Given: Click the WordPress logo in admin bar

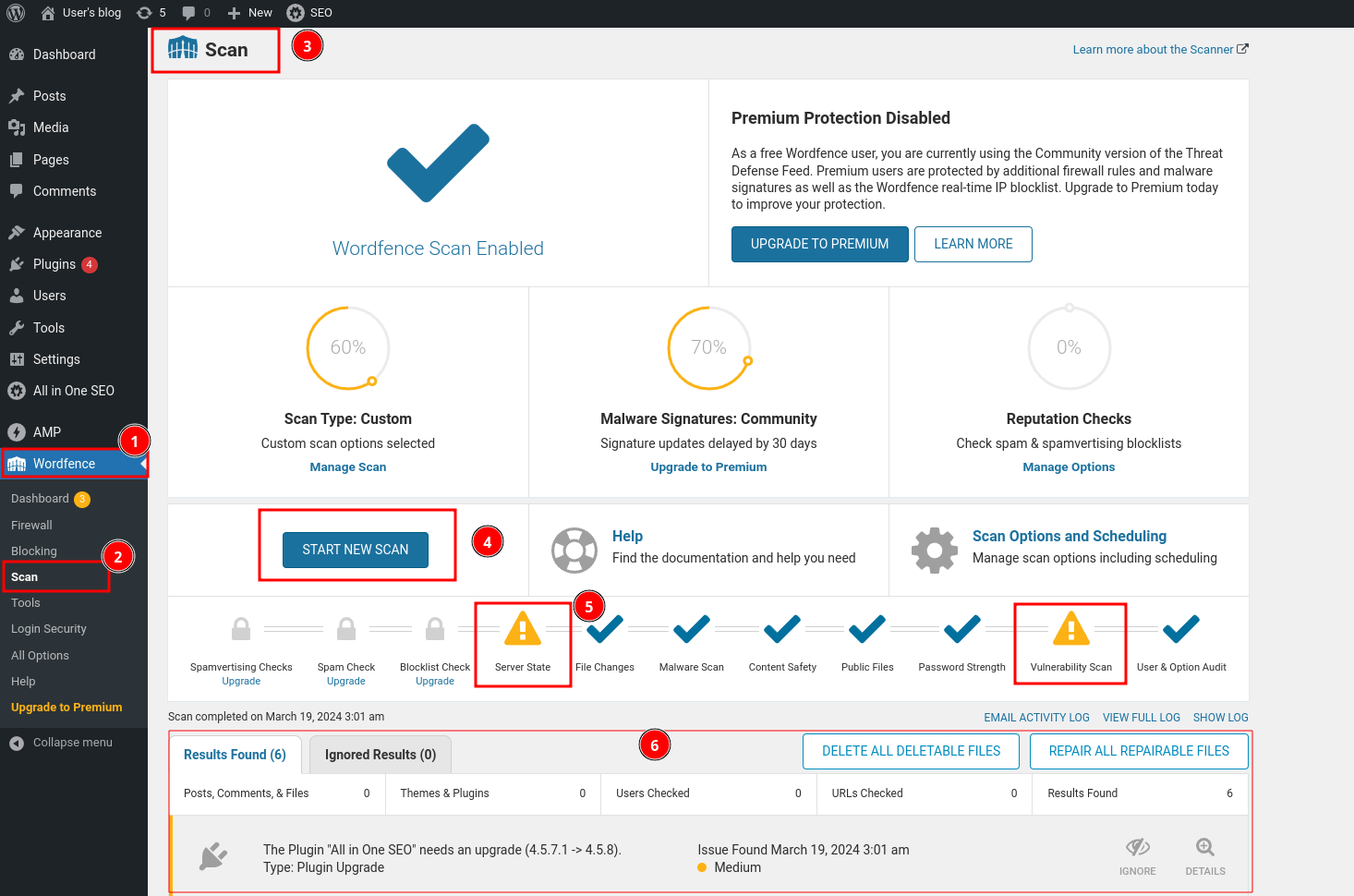Looking at the screenshot, I should point(16,13).
